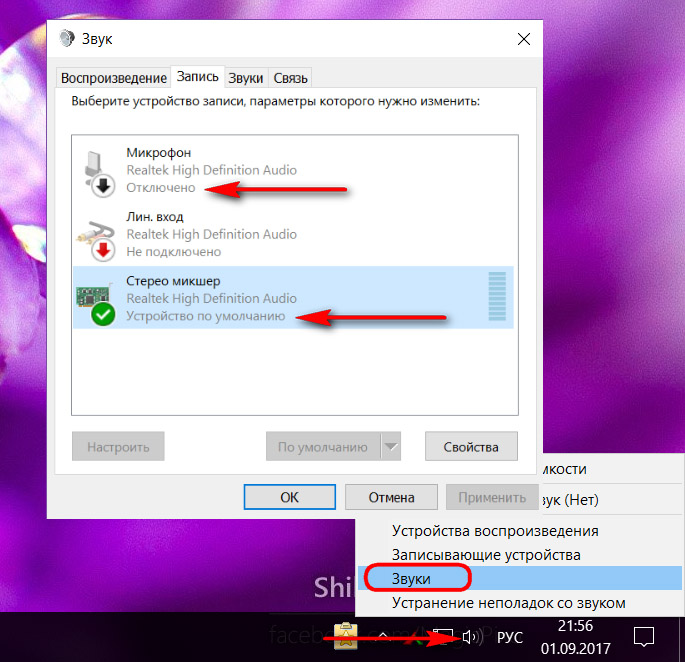Image resolution: width=685 pixels, height=662 pixels.
Task: Click the taskbar volume speaker icon
Action: (472, 637)
